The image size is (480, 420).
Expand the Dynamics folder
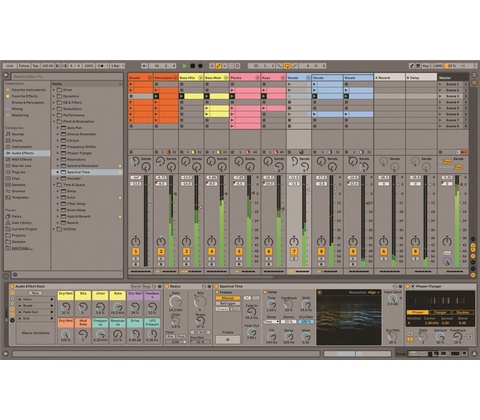click(54, 96)
